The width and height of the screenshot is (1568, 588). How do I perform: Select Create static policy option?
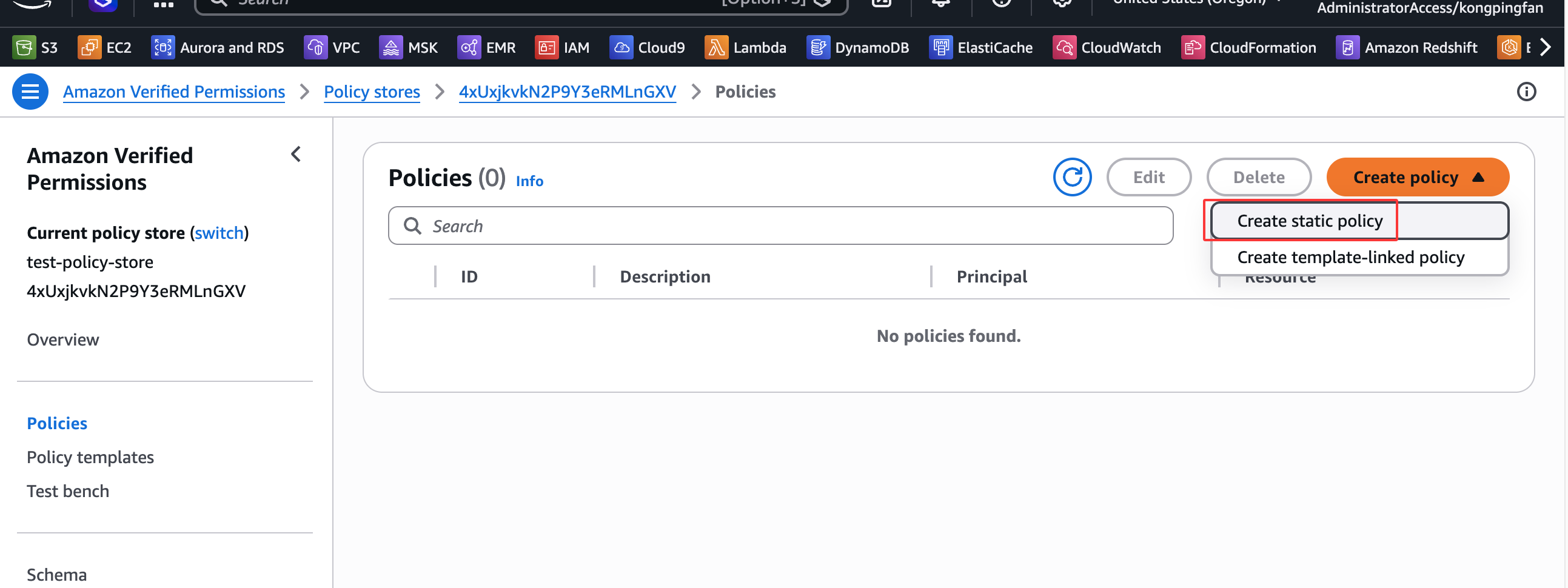point(1309,221)
